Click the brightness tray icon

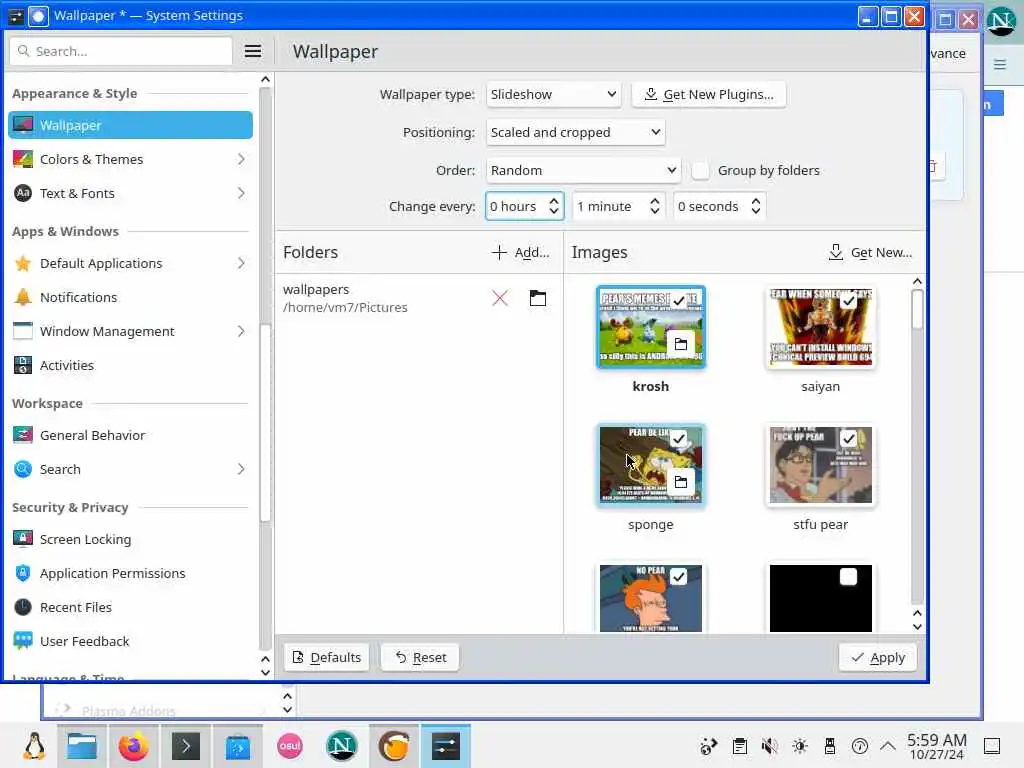[x=799, y=746]
